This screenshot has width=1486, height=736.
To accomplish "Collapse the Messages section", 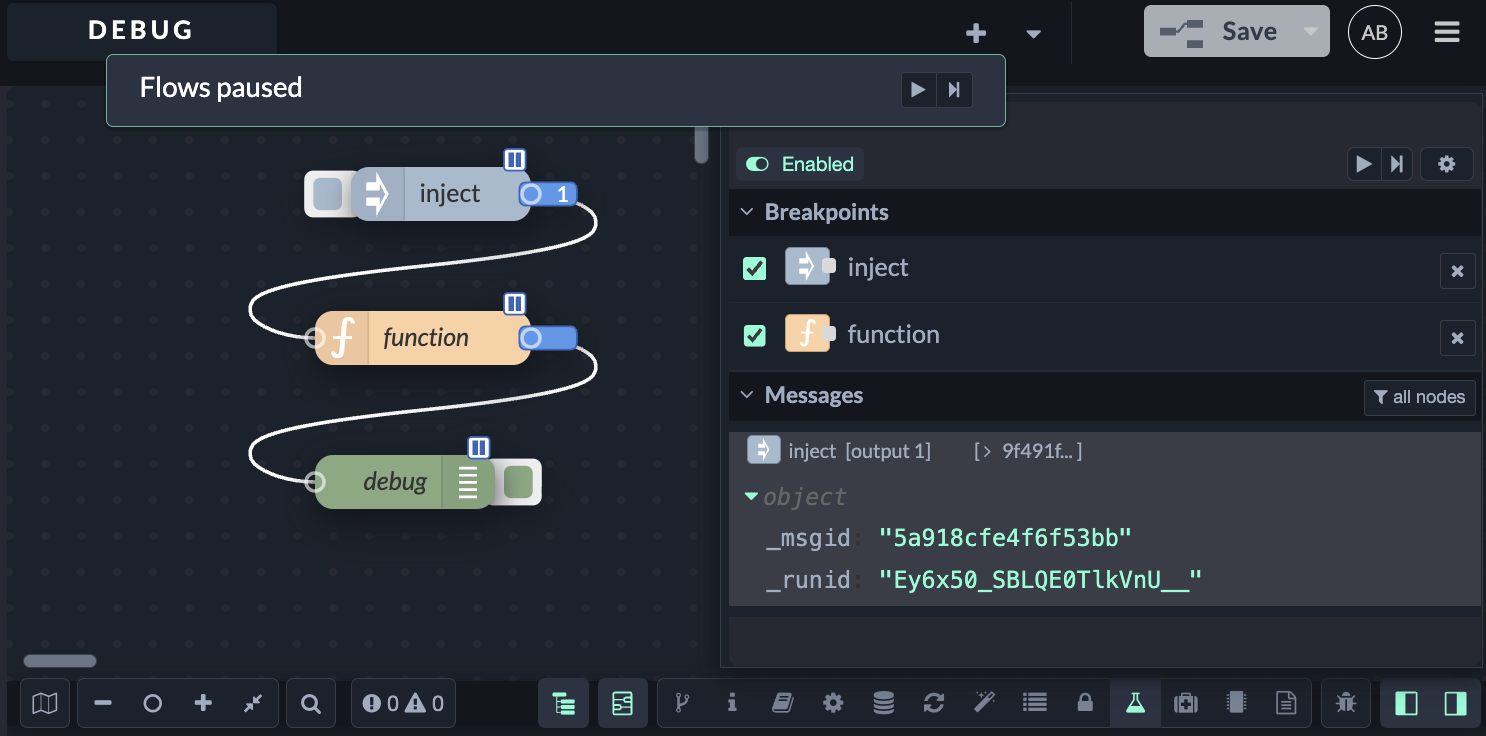I will pyautogui.click(x=747, y=395).
